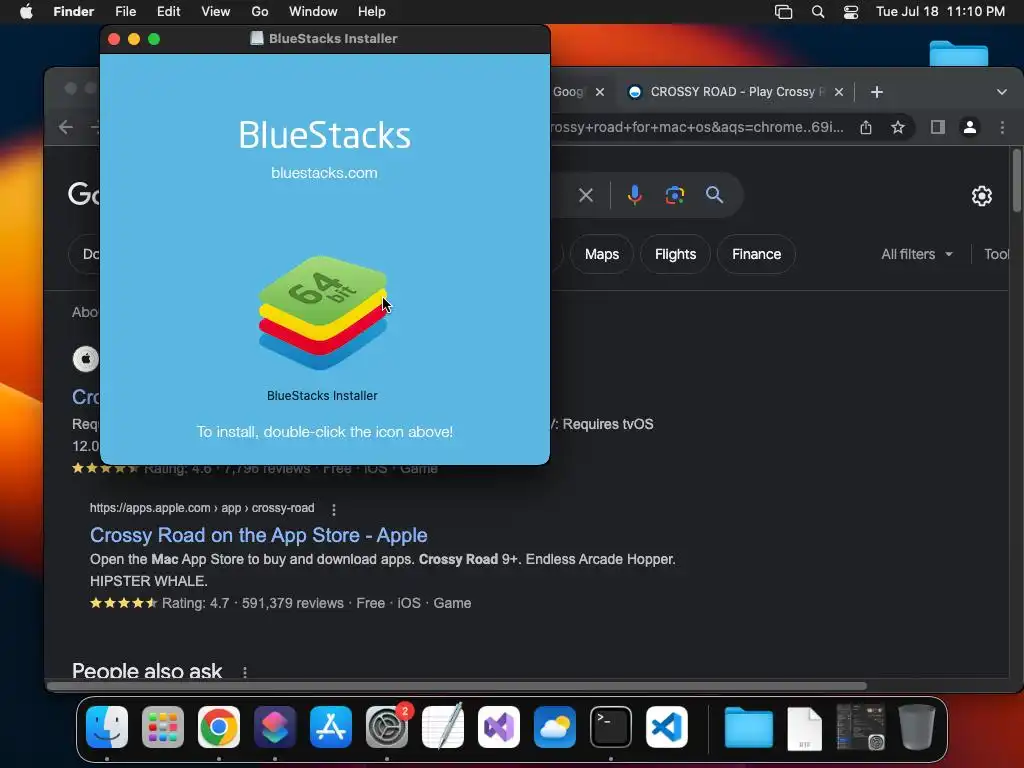Viewport: 1024px width, 768px height.
Task: Clear the Google search box text
Action: coord(586,195)
